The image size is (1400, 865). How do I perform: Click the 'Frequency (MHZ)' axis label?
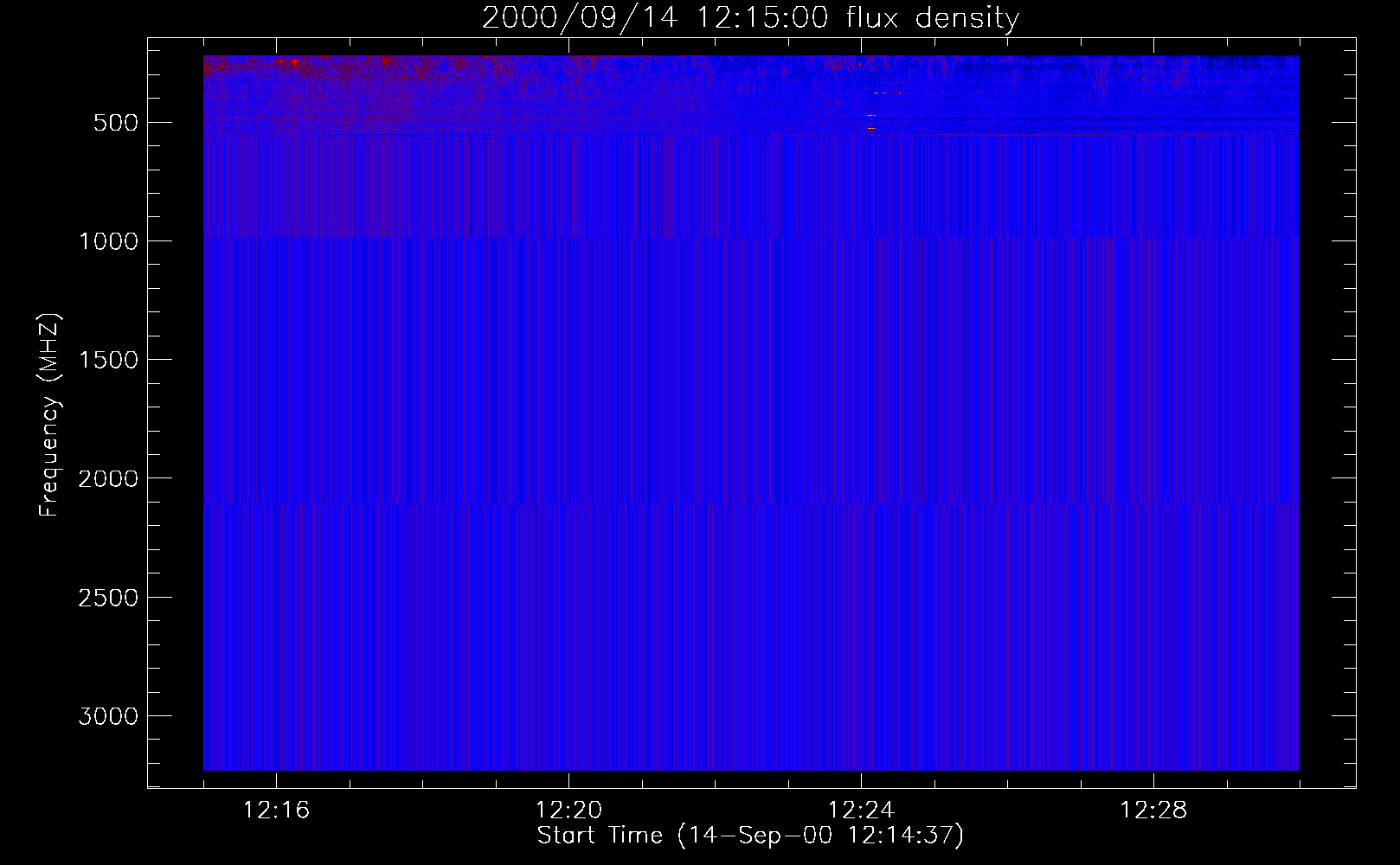click(50, 414)
